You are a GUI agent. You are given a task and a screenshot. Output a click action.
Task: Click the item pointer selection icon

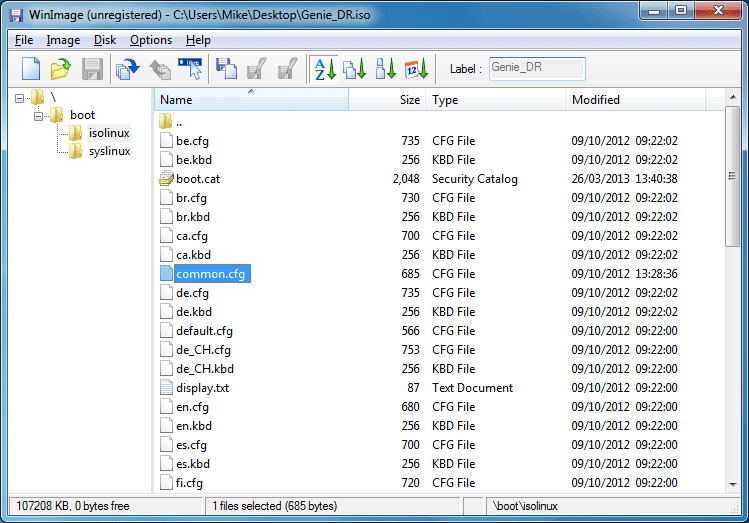tap(191, 69)
